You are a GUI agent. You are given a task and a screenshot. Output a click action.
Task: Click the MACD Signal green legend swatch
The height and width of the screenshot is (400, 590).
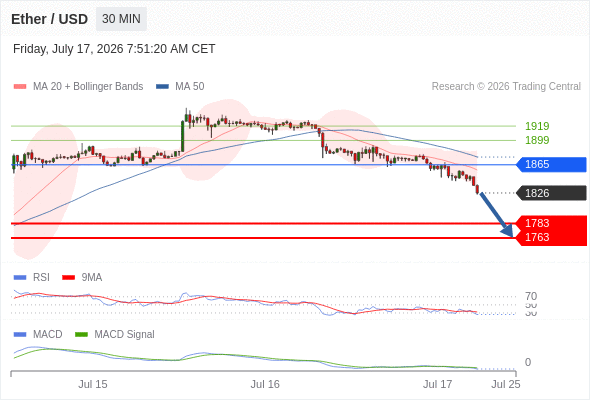point(81,335)
